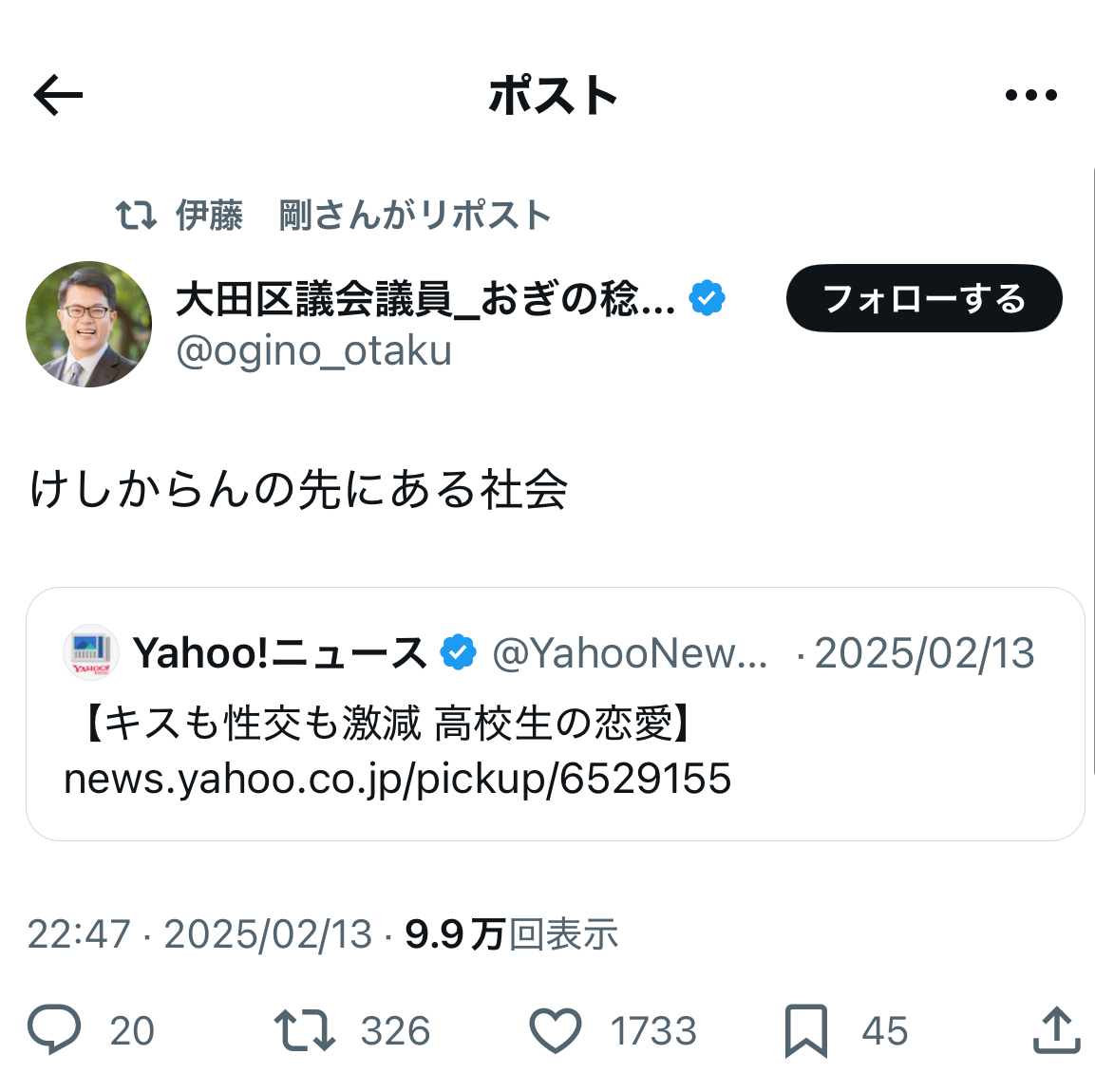Tap the 9.9万 回表示 view count
This screenshot has height=1092, width=1095.
[x=511, y=934]
